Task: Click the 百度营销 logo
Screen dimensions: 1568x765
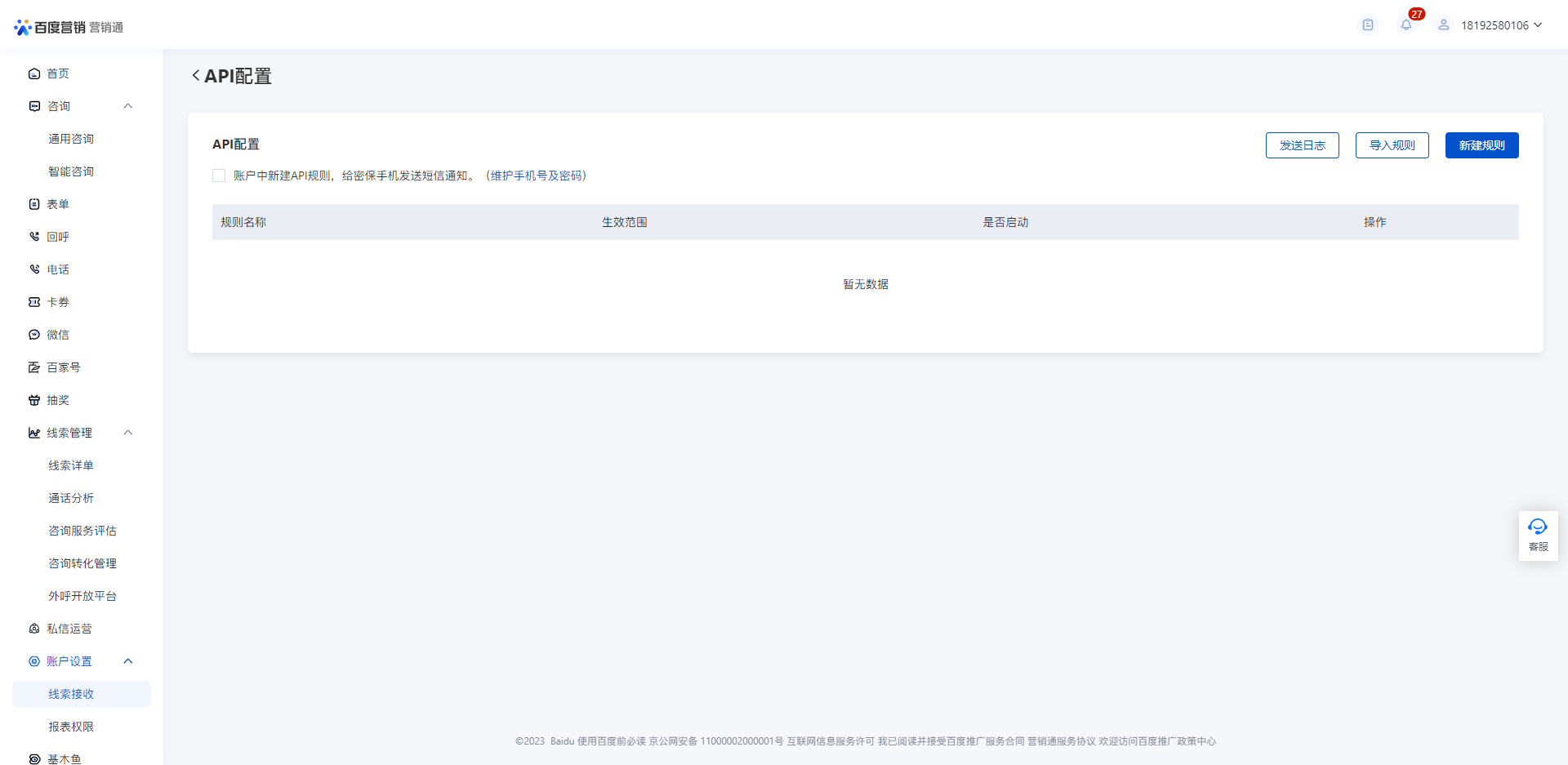Action: [x=51, y=27]
